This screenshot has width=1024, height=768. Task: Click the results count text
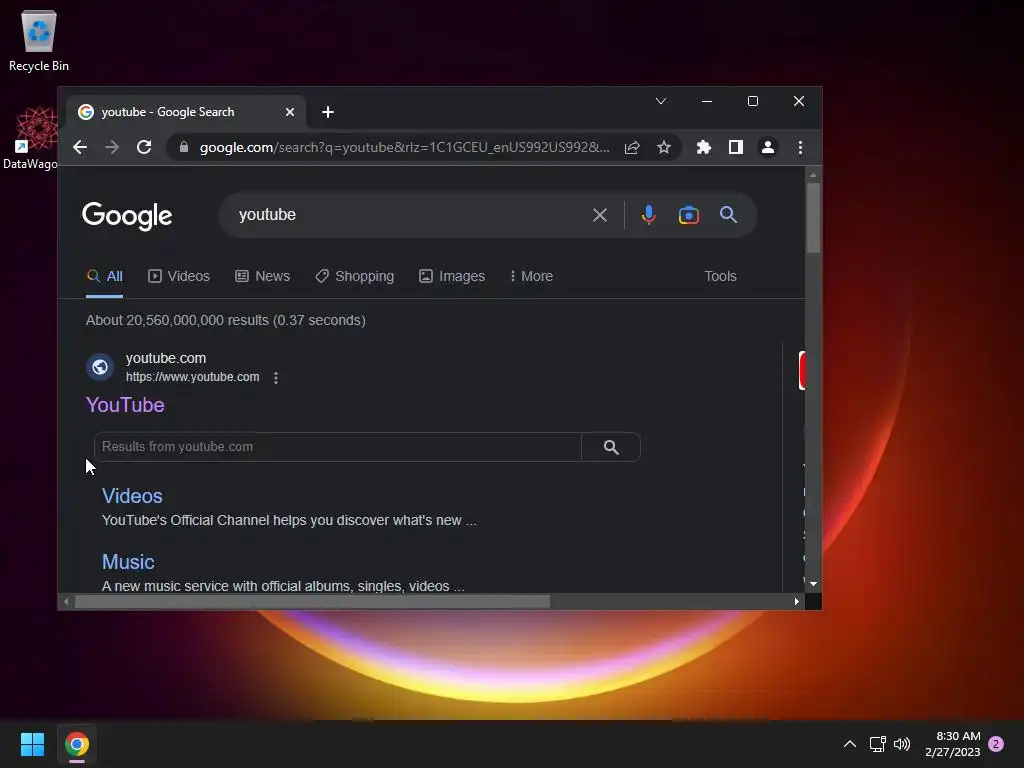(x=226, y=320)
